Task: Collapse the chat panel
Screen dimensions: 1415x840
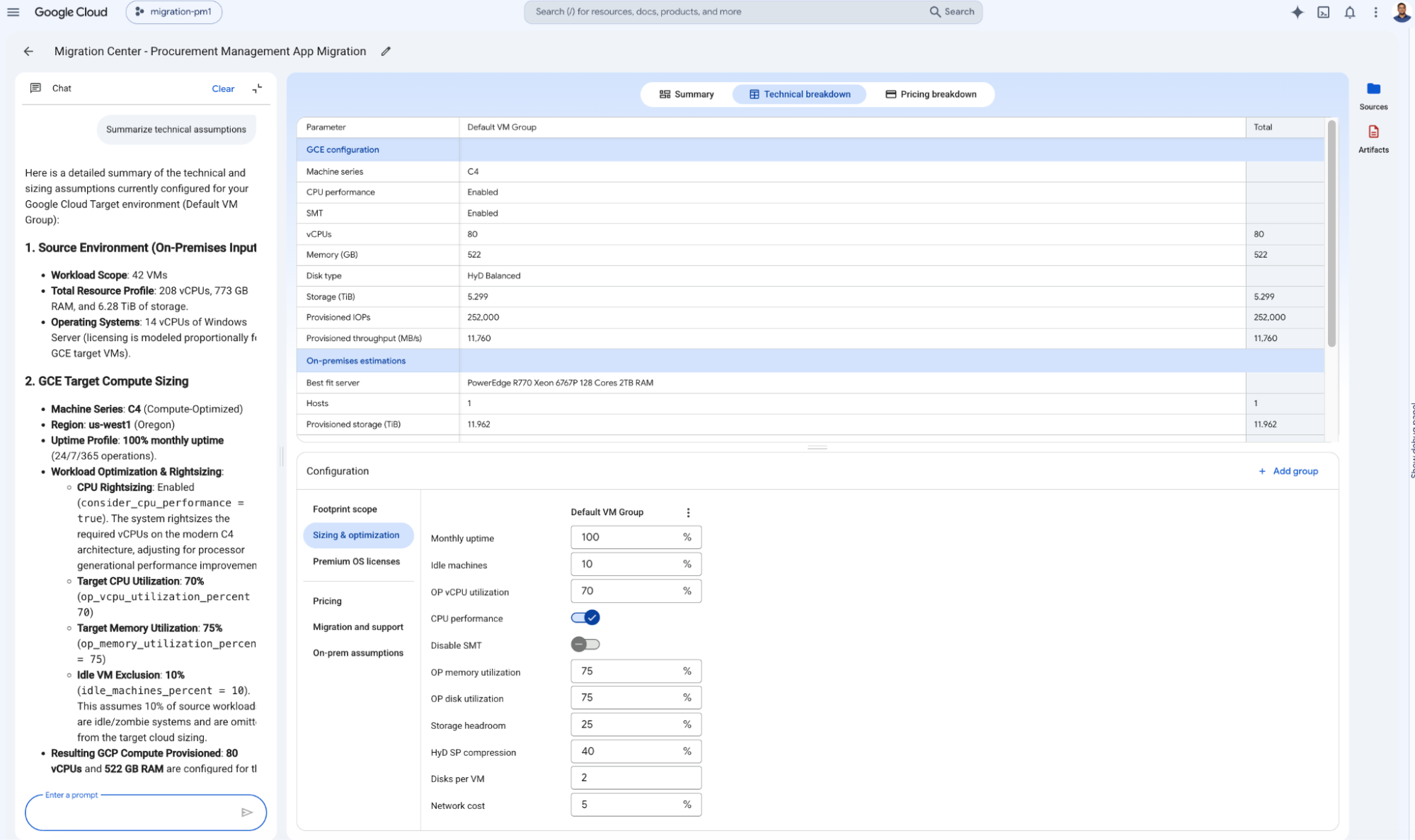Action: point(257,88)
